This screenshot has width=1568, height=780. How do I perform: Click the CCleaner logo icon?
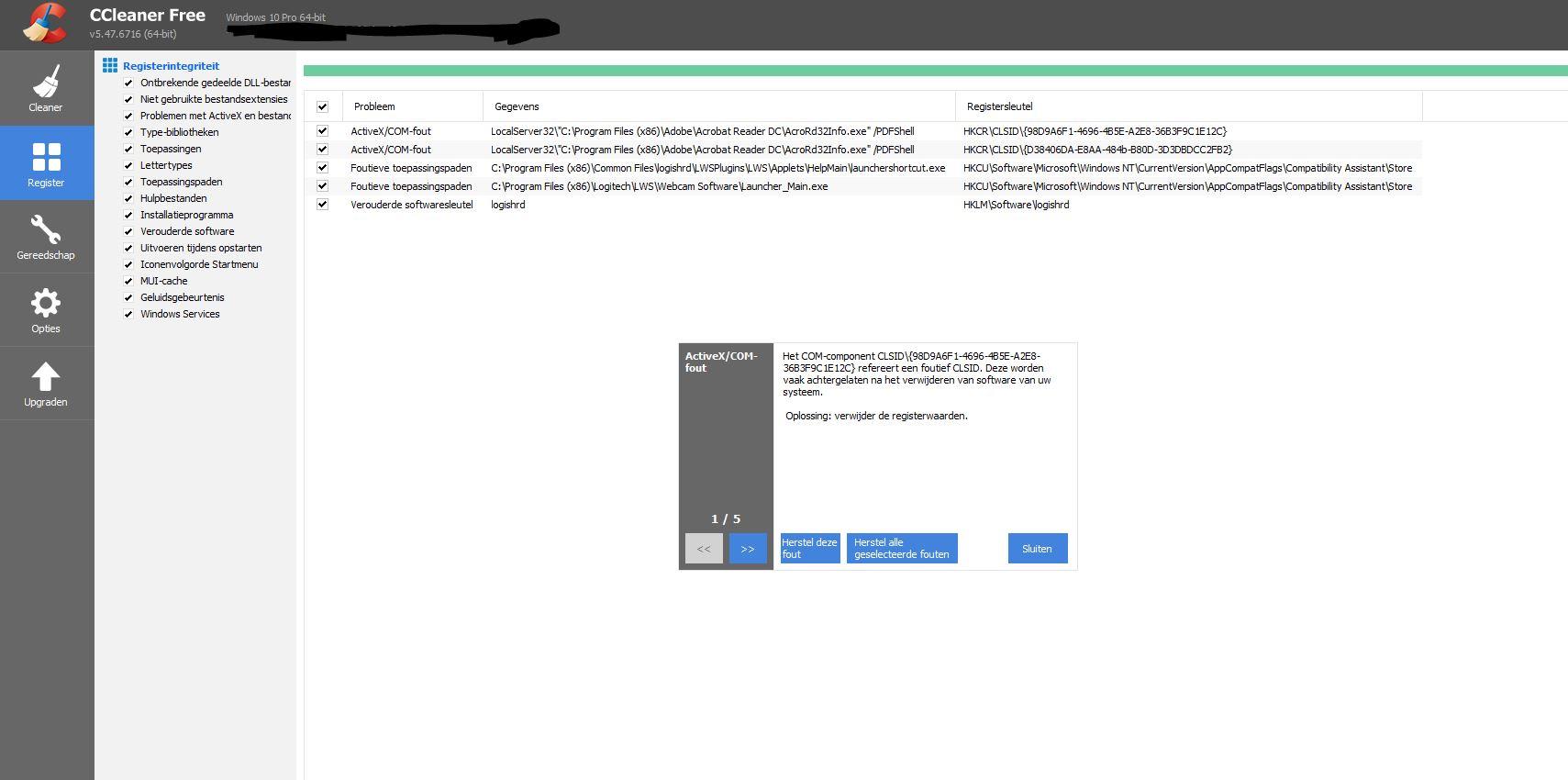[x=45, y=24]
